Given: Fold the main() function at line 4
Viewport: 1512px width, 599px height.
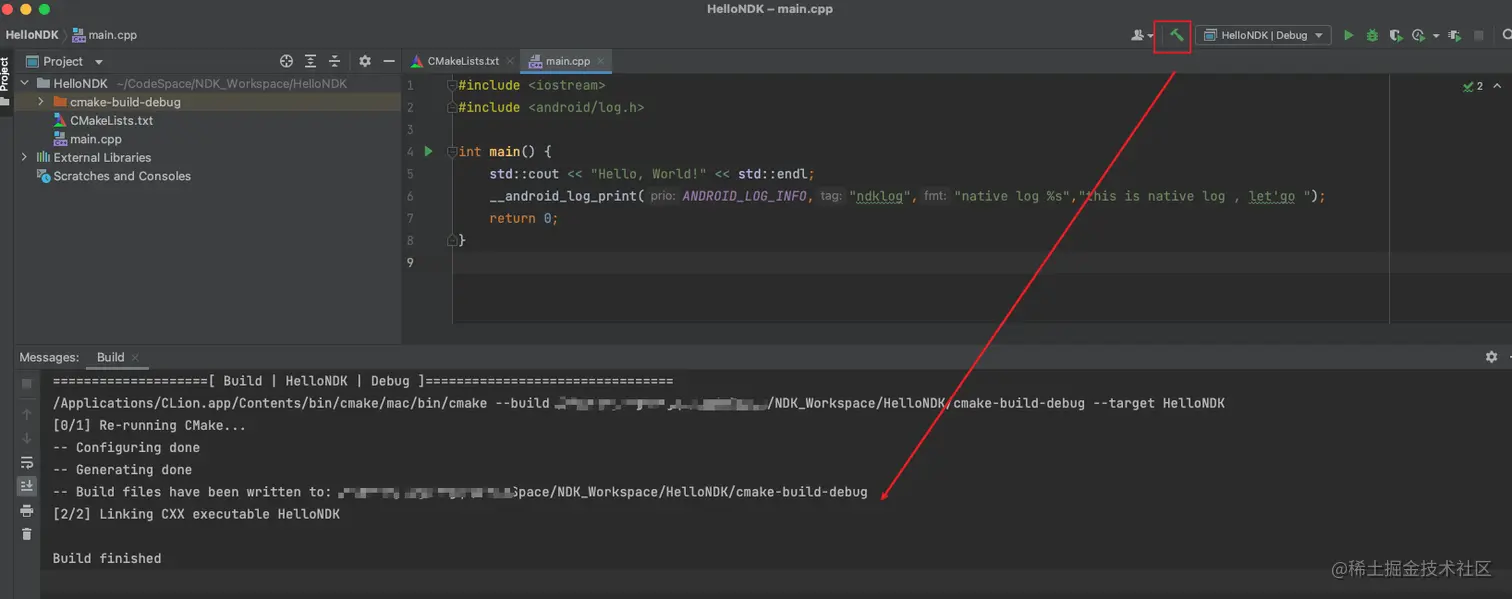Looking at the screenshot, I should coord(452,152).
